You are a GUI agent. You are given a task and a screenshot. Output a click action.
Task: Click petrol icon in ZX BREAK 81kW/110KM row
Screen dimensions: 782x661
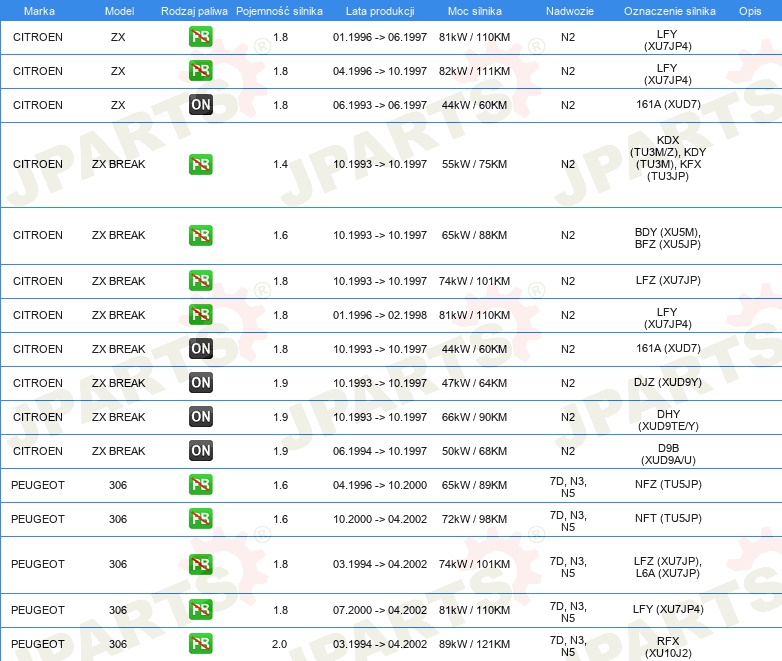pos(200,315)
